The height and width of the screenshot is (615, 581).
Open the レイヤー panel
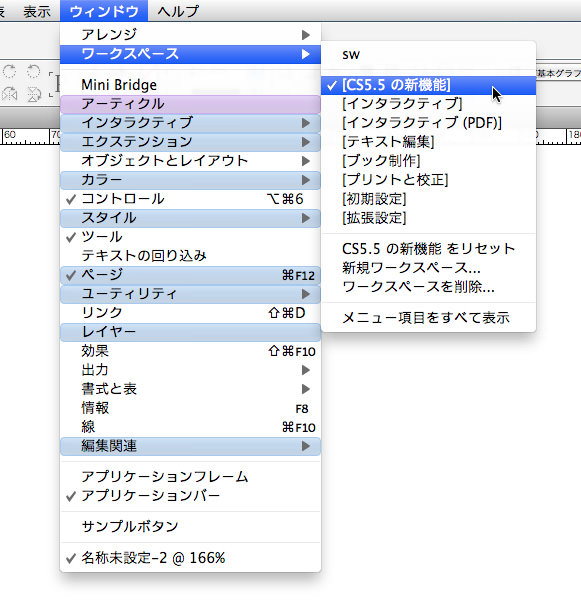coord(190,332)
